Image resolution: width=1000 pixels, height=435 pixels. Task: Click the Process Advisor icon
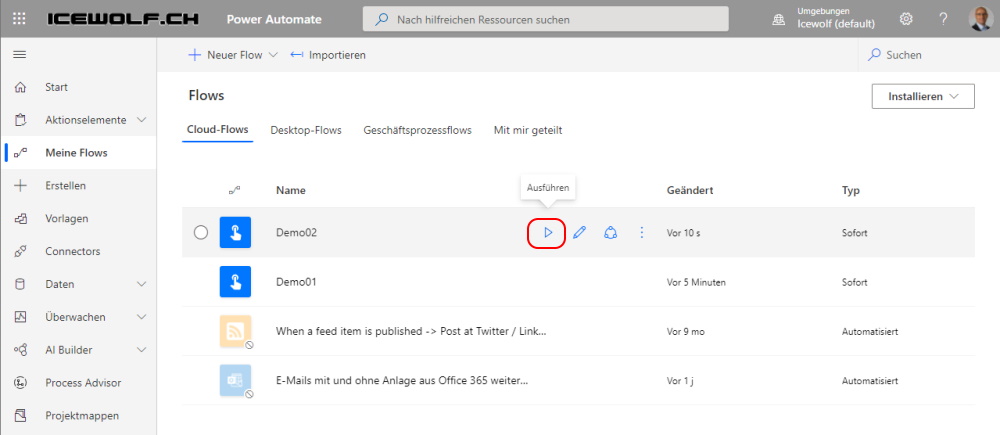[20, 383]
